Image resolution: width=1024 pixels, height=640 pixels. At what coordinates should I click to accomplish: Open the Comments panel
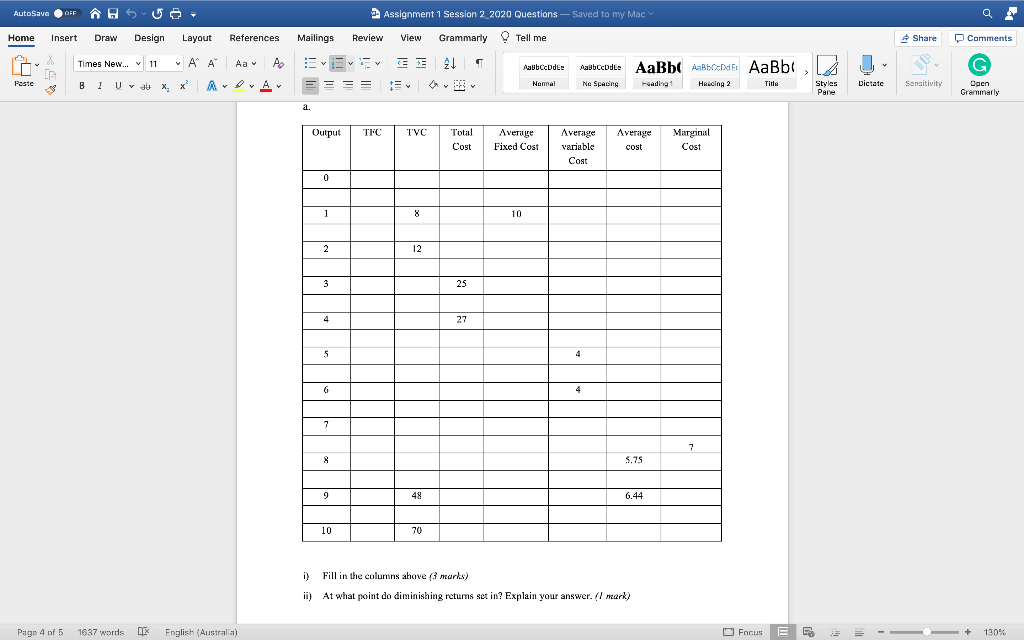pos(982,37)
